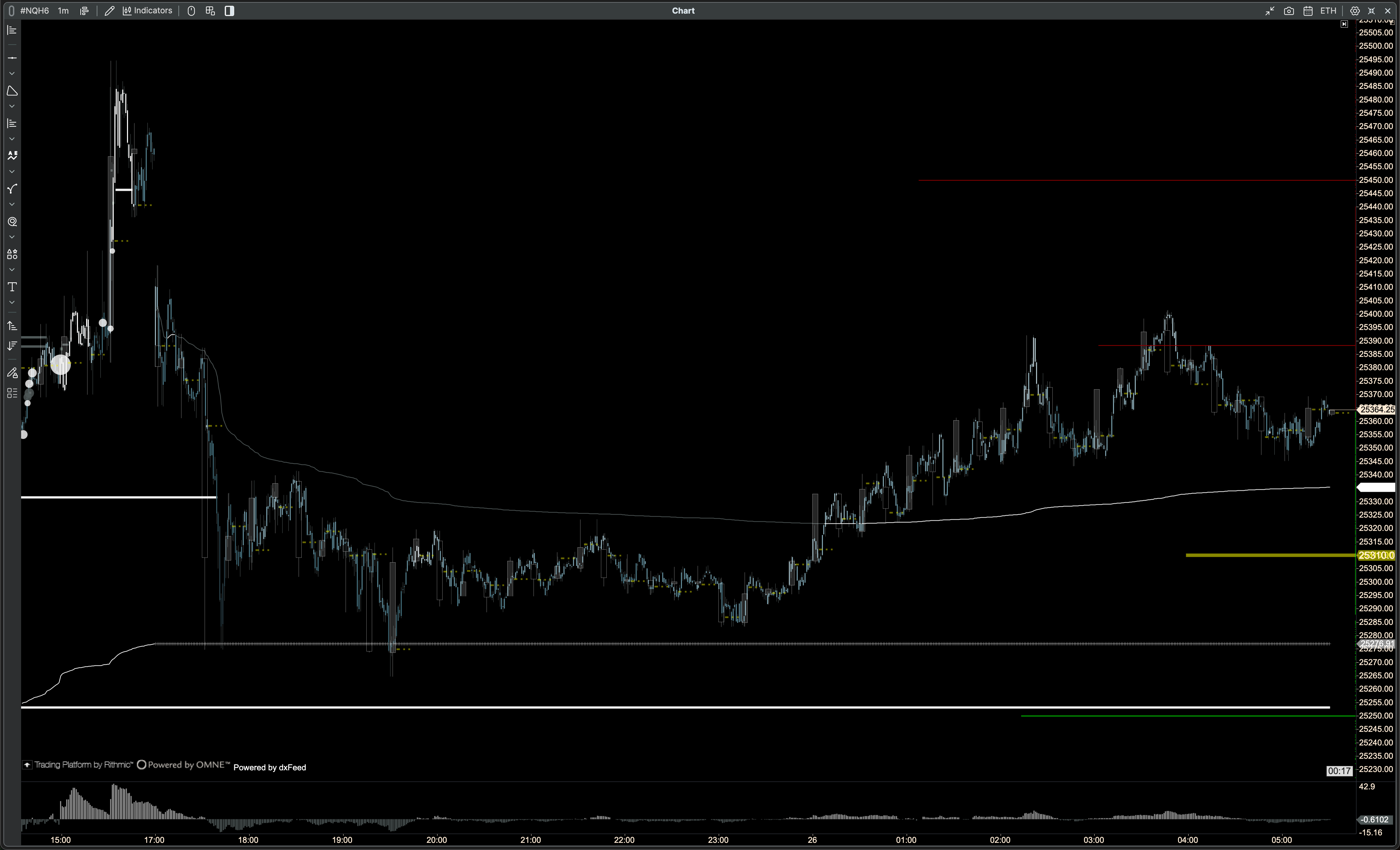Change the 1m timeframe
This screenshot has height=850, width=1400.
63,11
